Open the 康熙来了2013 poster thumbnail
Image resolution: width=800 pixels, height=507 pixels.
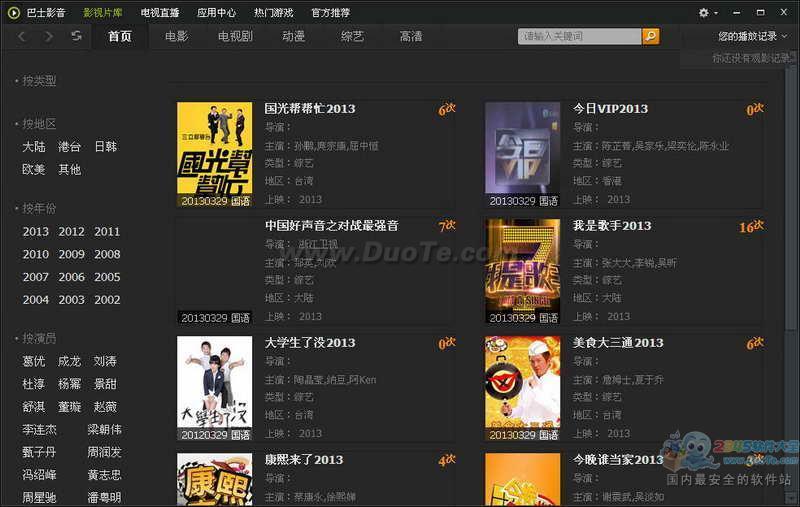click(x=215, y=479)
